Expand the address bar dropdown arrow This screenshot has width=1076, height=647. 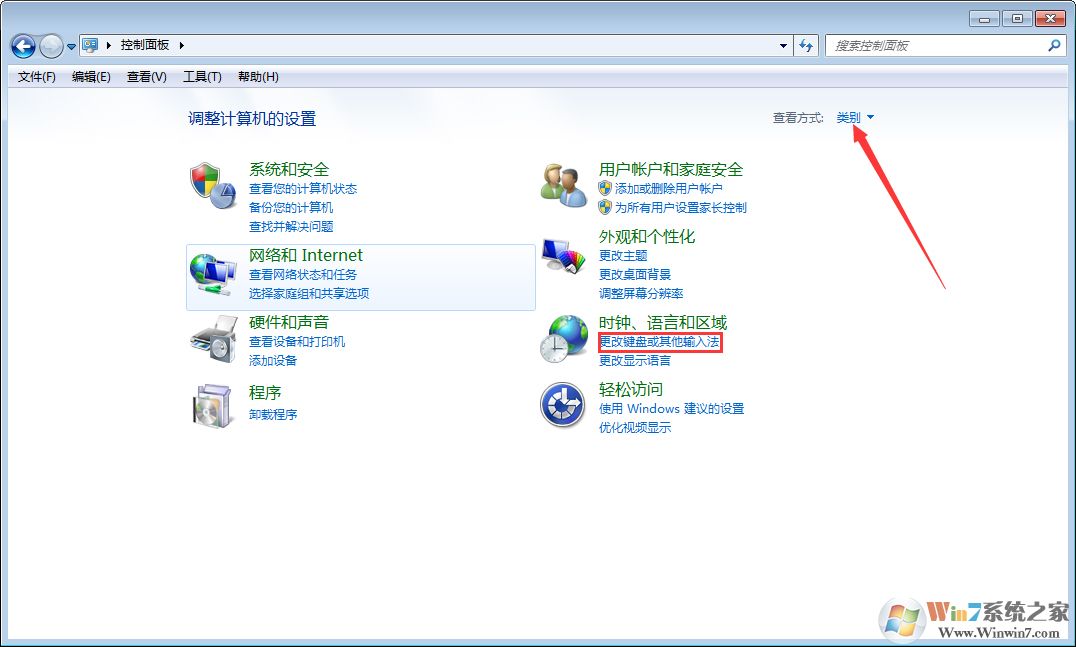coord(784,44)
